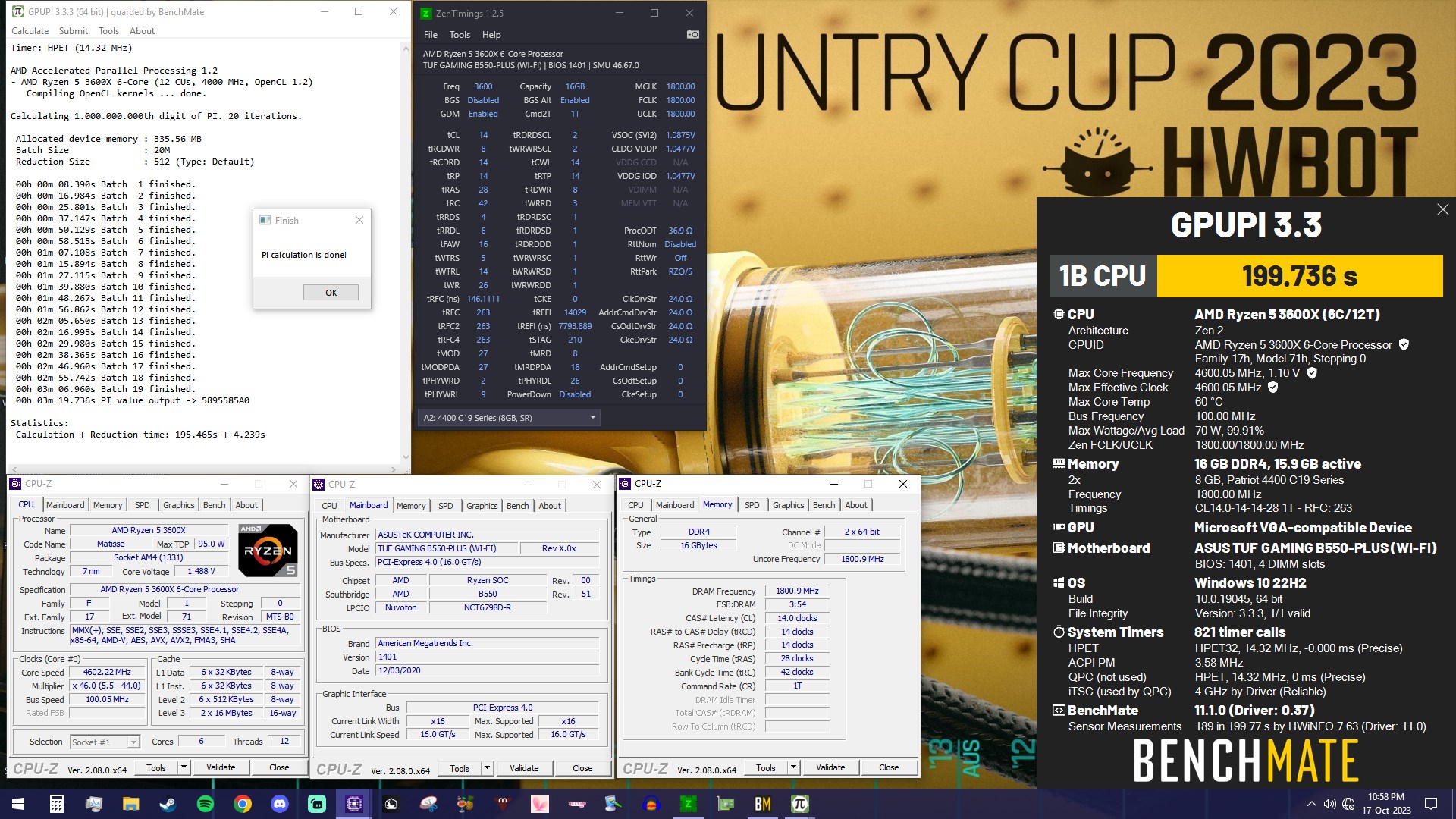The width and height of the screenshot is (1456, 819).
Task: Click the AMD Ryzen 5 logo in CPU-Z
Action: (268, 551)
